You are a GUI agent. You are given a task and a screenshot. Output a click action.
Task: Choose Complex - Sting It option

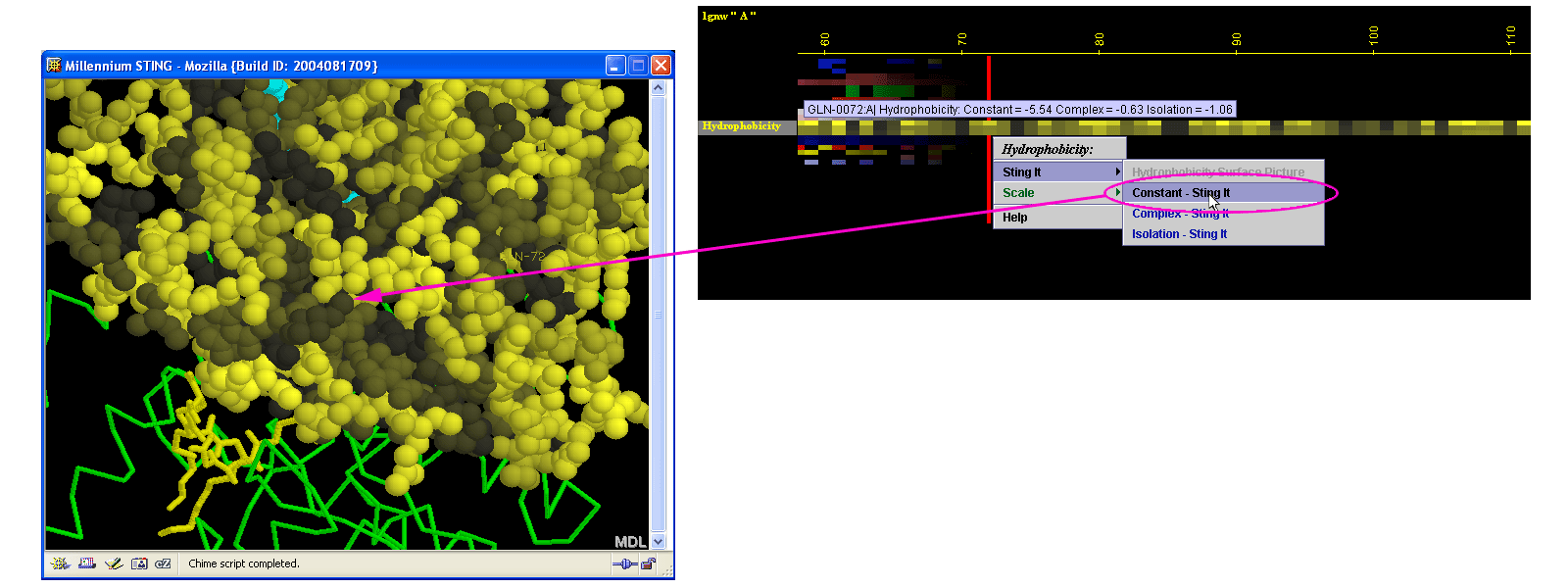1223,214
